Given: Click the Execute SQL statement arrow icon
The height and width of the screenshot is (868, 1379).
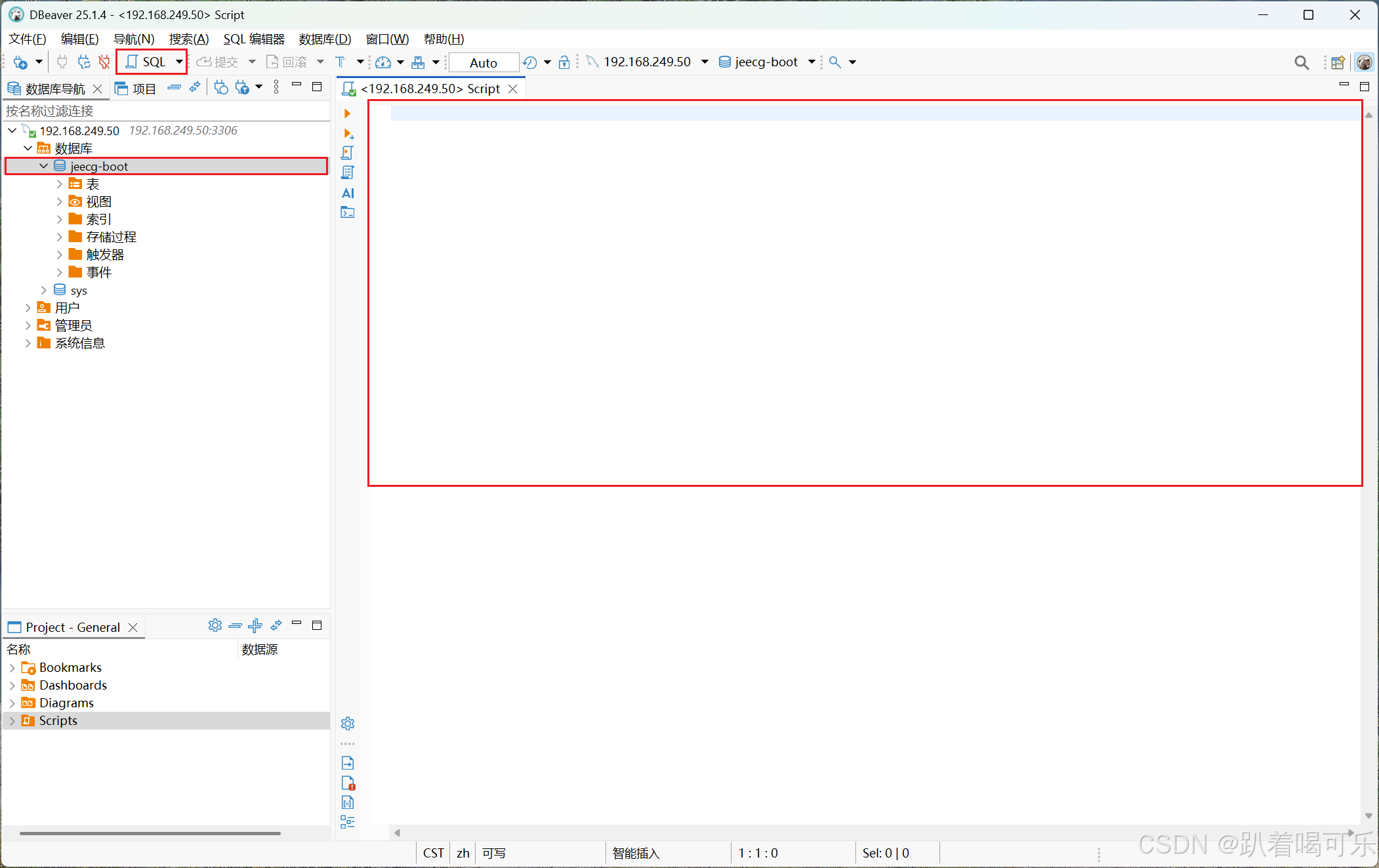Looking at the screenshot, I should point(347,114).
